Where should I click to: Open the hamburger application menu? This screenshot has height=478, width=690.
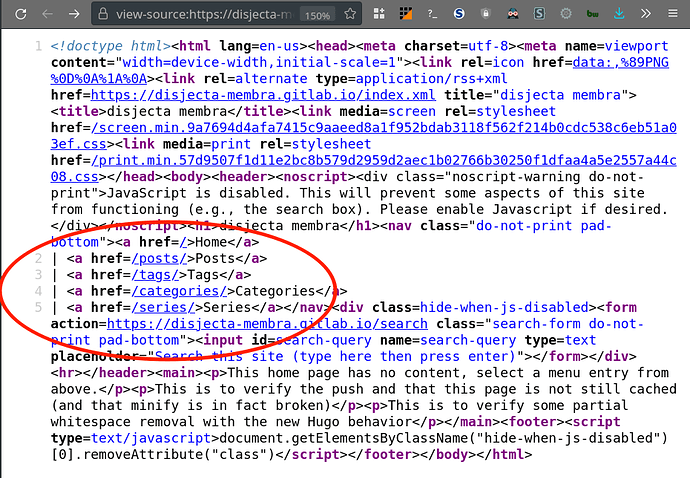672,14
